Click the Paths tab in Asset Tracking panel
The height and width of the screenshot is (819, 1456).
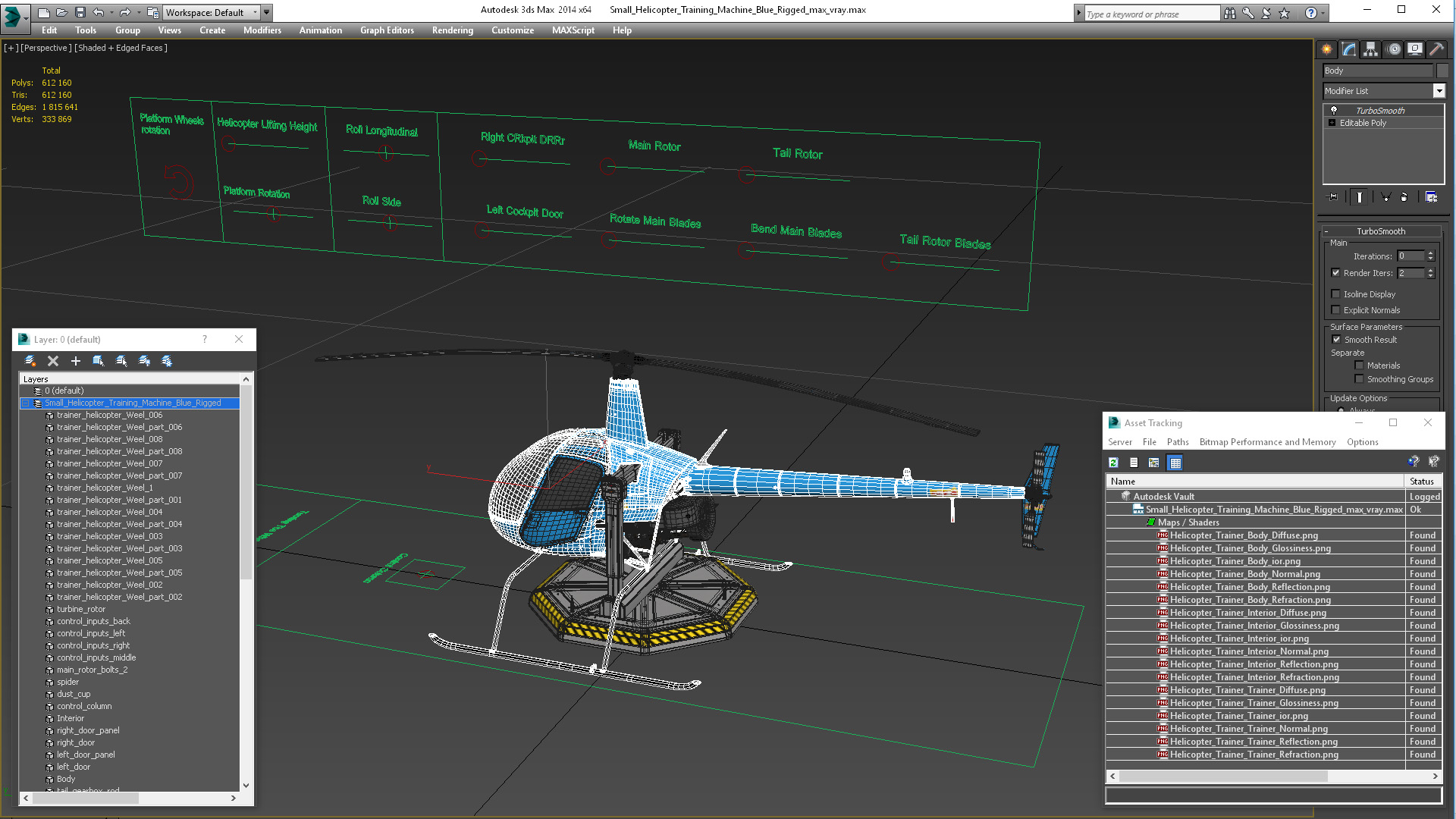tap(1175, 441)
